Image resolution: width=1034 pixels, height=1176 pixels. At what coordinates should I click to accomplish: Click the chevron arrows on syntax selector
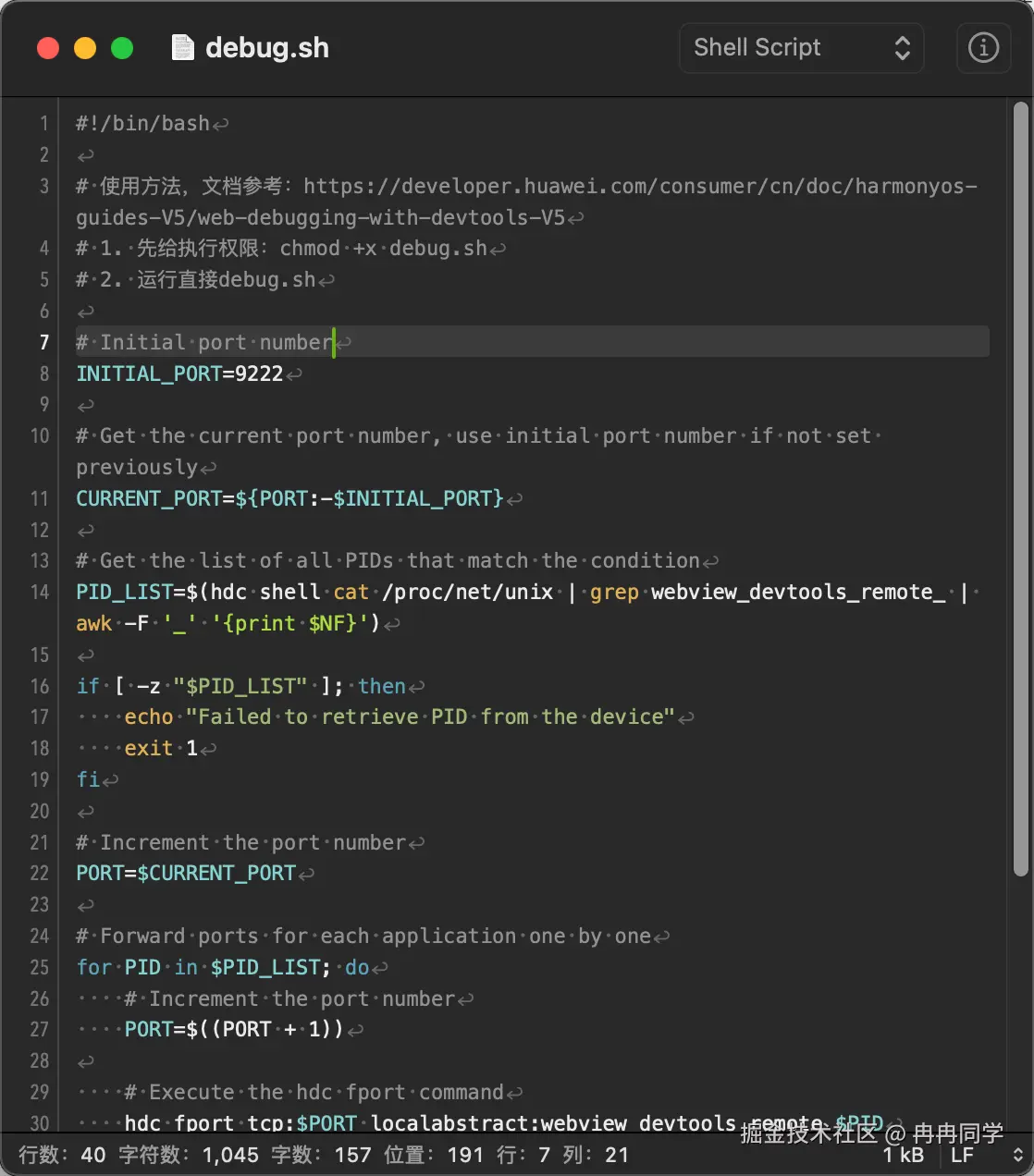coord(902,48)
